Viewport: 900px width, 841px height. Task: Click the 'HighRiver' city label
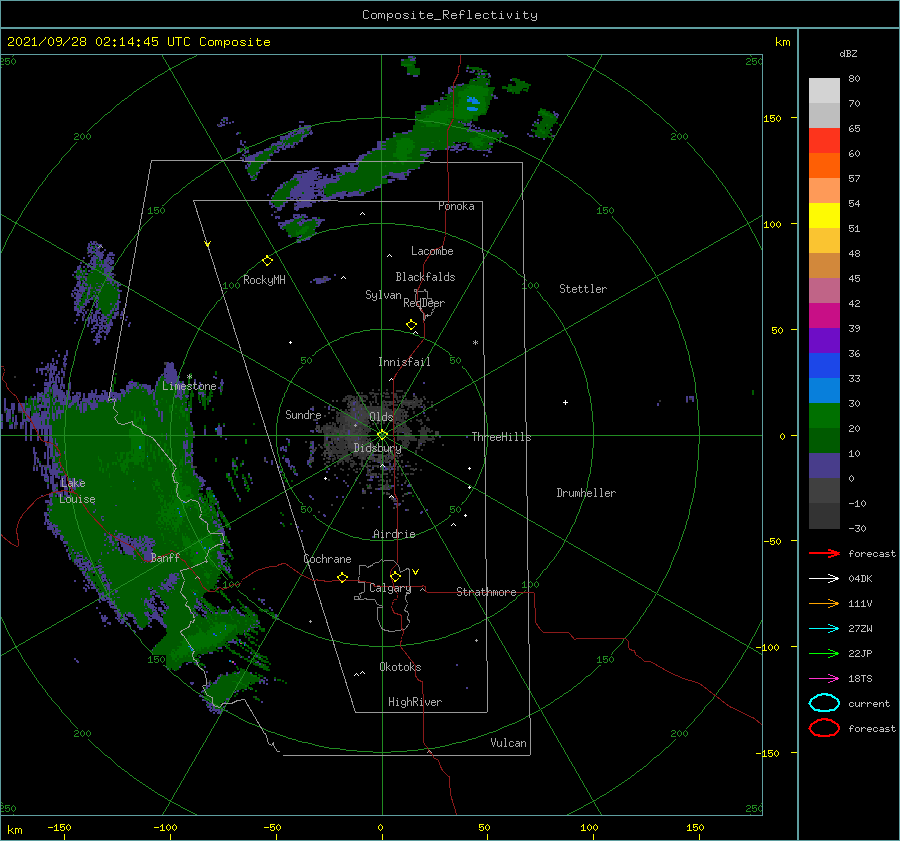(x=415, y=702)
